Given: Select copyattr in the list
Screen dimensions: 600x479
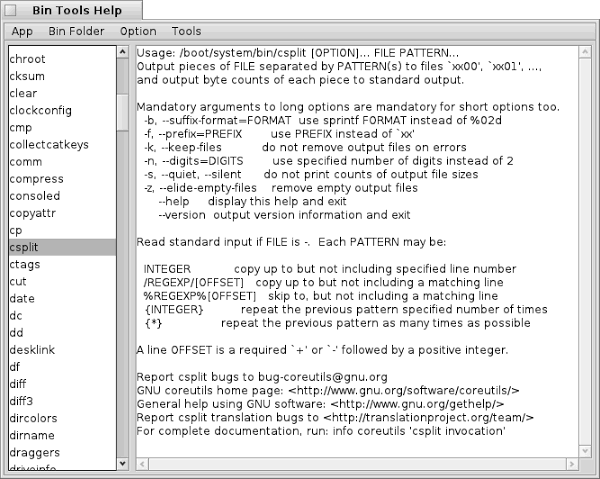Looking at the screenshot, I should click(34, 212).
